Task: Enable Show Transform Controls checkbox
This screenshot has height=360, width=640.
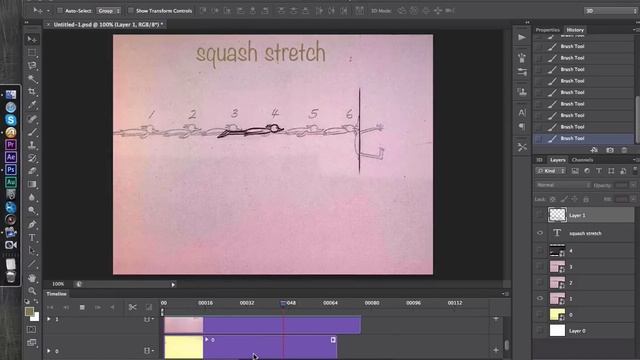Action: [x=131, y=11]
